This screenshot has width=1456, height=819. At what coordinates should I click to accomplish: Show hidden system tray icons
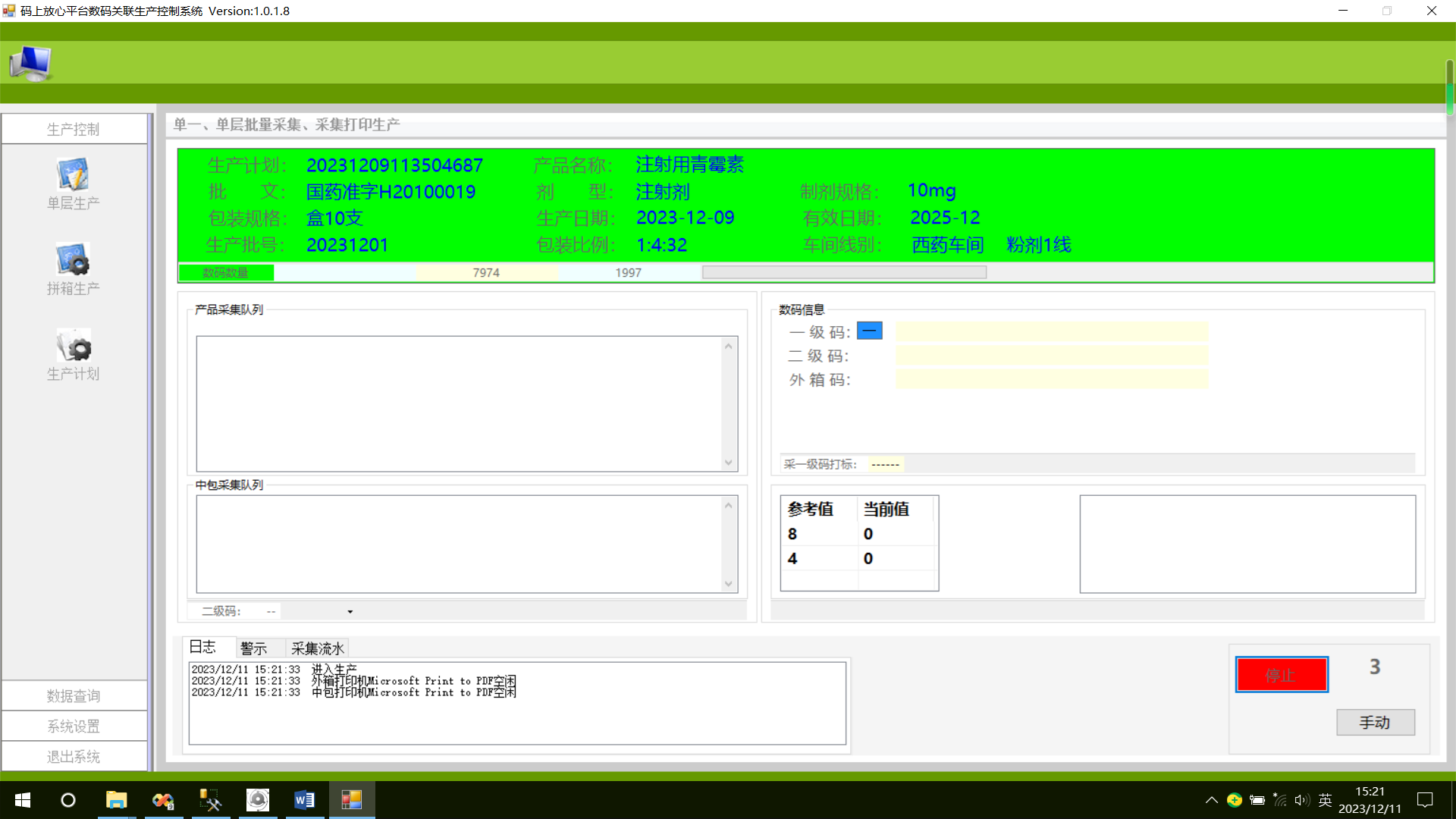[1211, 800]
